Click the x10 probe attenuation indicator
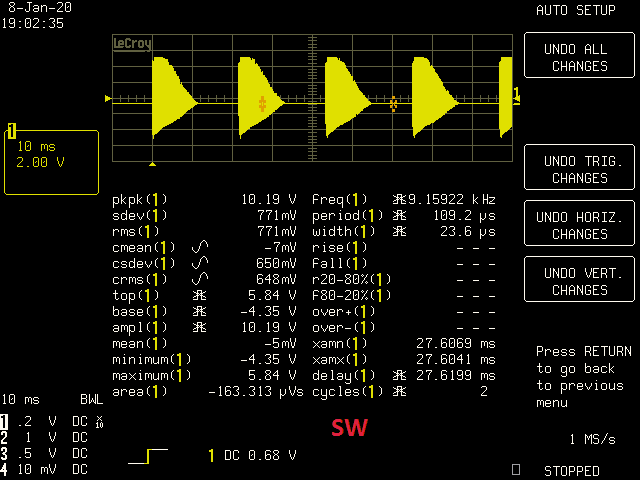Image resolution: width=640 pixels, height=480 pixels. (x=99, y=422)
